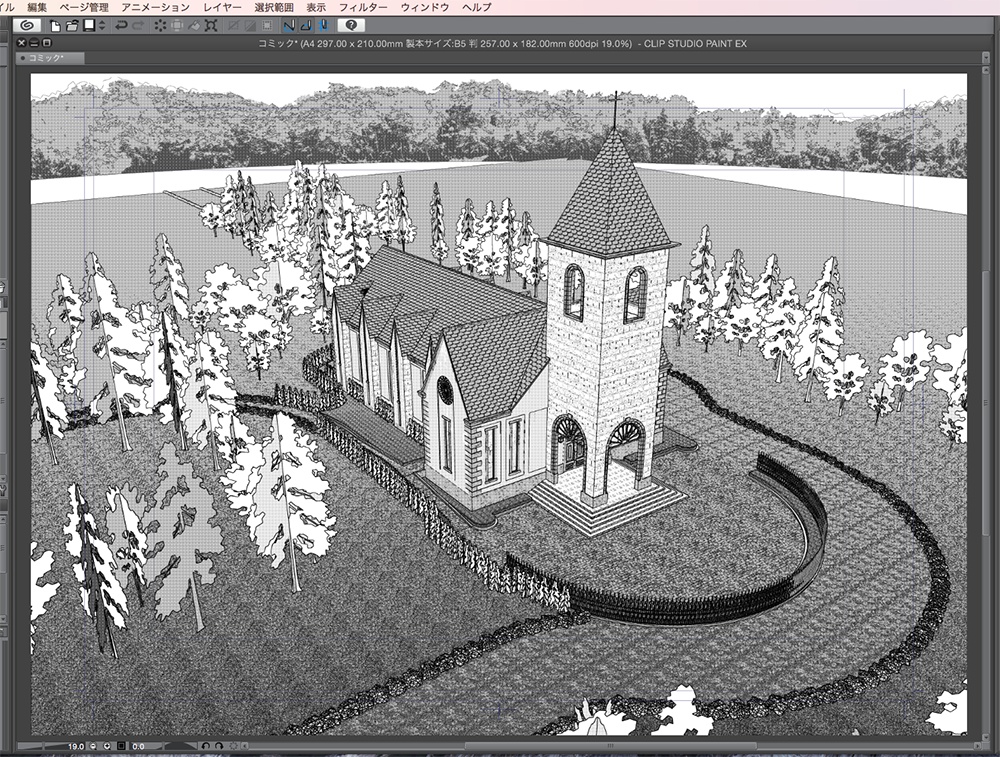Fill with the paint bucket toolbar icon
This screenshot has width=1000, height=757.
(x=194, y=26)
